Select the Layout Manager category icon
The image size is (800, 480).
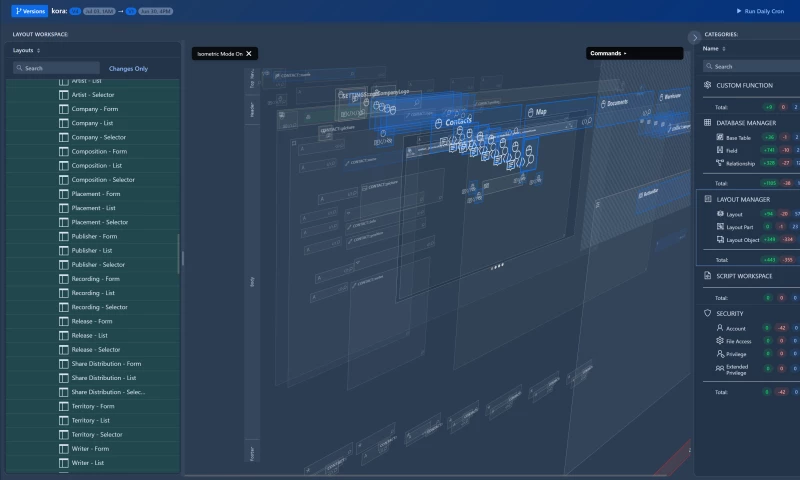(x=708, y=199)
